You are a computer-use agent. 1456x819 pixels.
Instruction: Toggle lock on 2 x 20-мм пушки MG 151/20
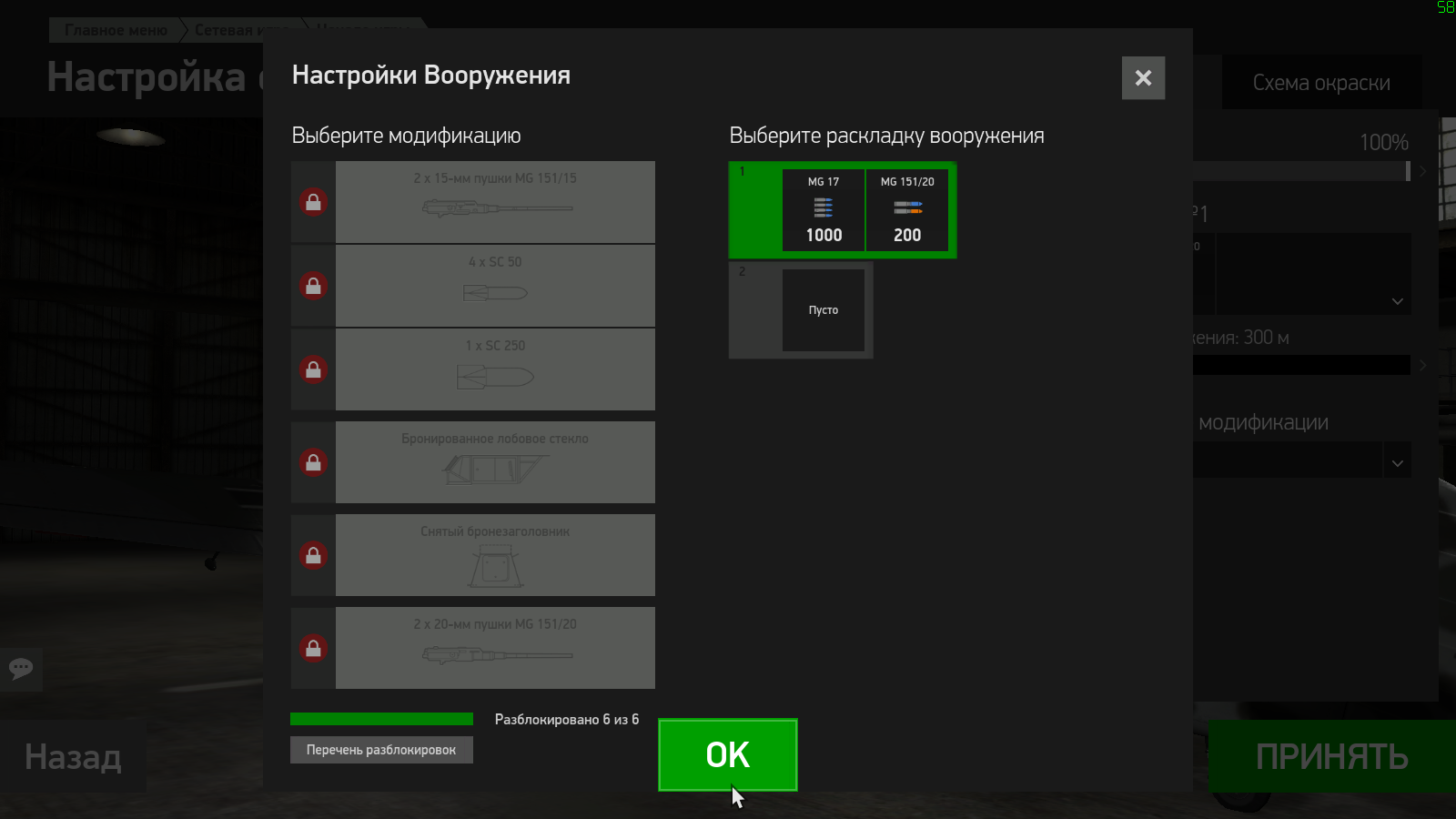click(x=313, y=648)
